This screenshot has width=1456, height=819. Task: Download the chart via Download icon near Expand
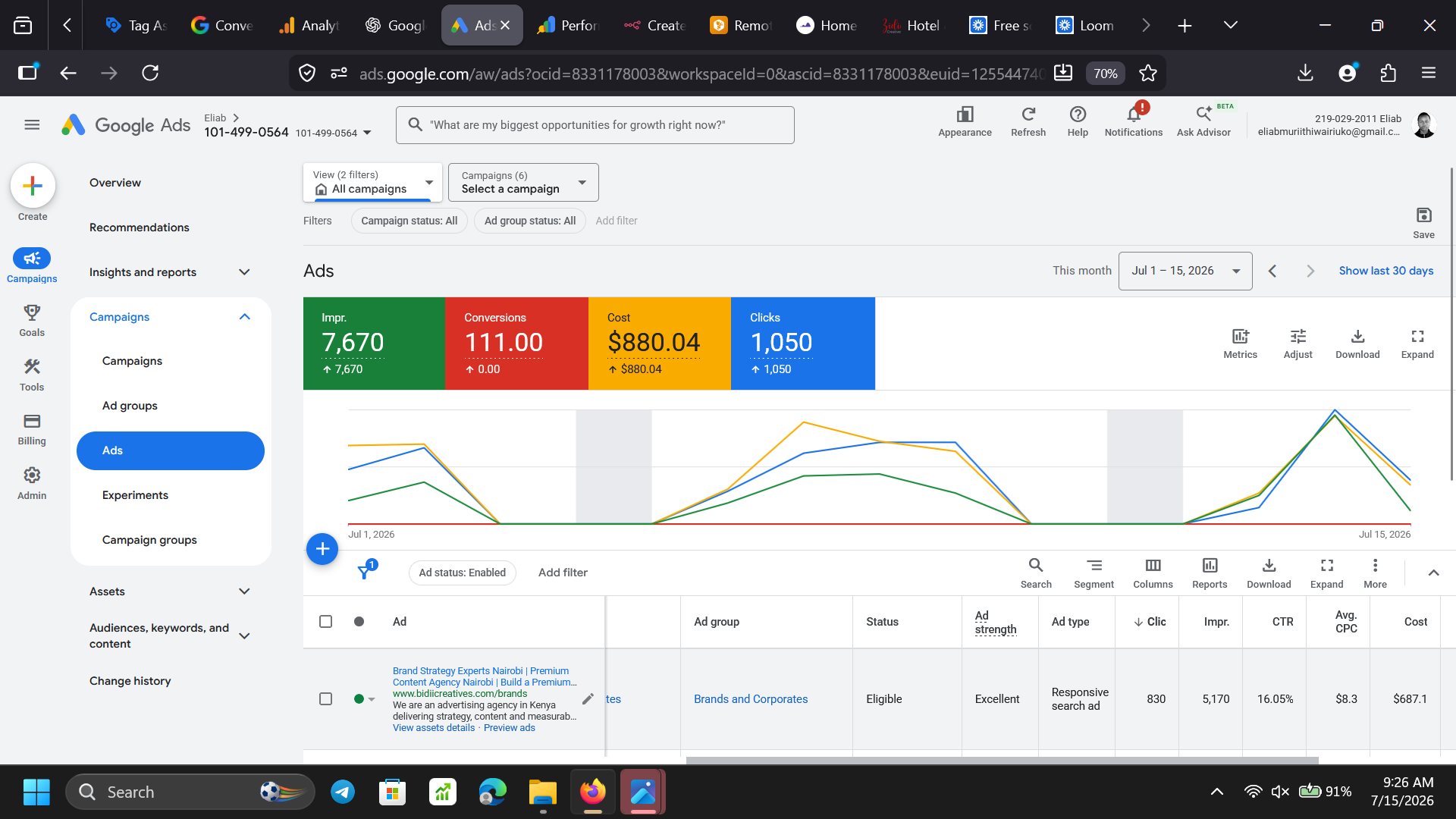[1357, 336]
